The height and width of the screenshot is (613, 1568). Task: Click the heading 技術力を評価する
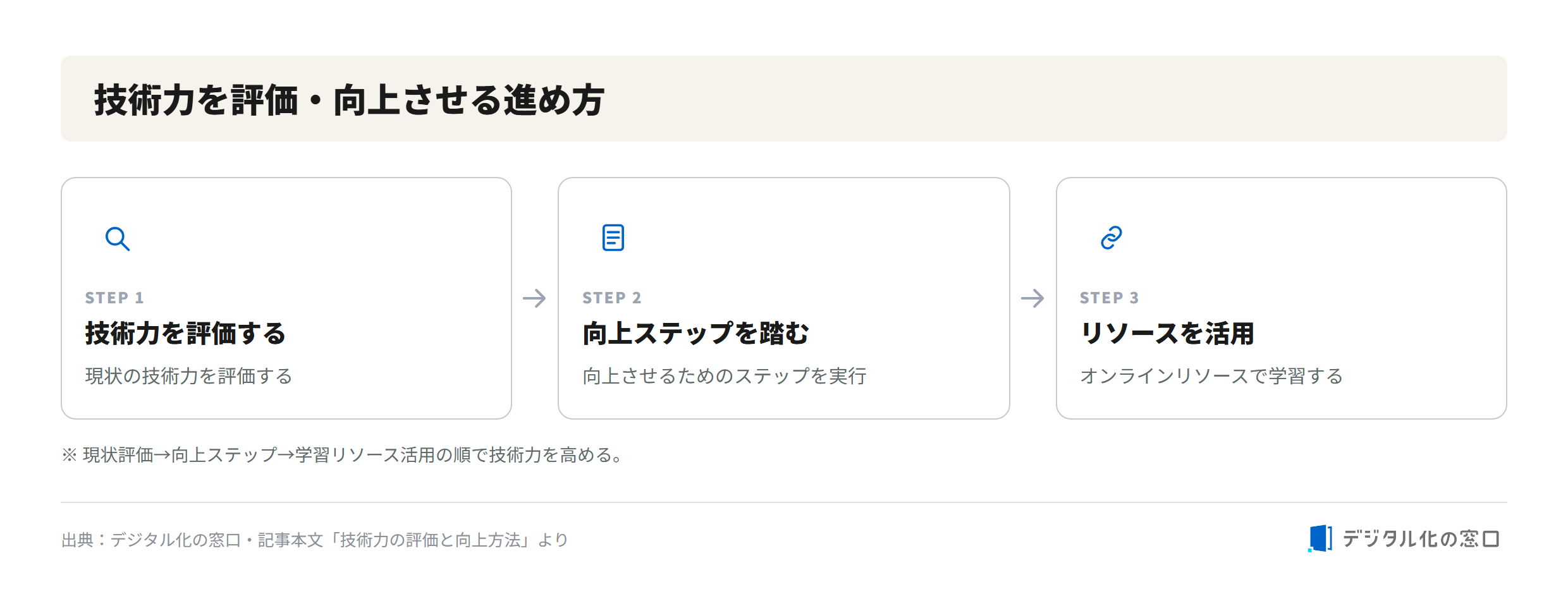(185, 334)
